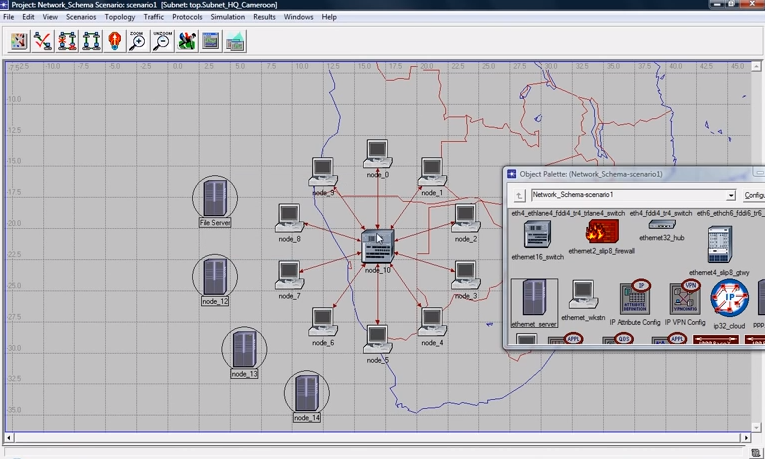This screenshot has width=765, height=459.
Task: Select workstation node_1
Action: point(432,172)
